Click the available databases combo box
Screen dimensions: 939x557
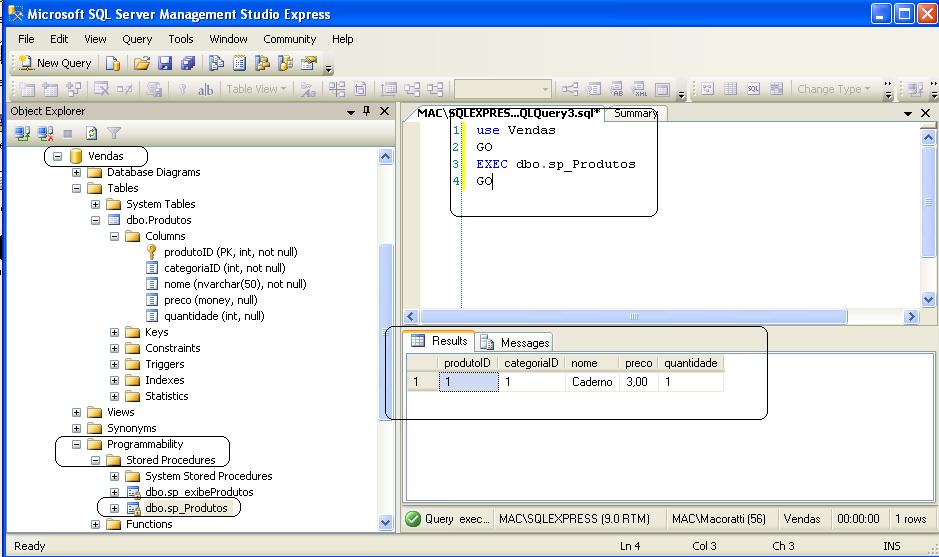coord(502,89)
